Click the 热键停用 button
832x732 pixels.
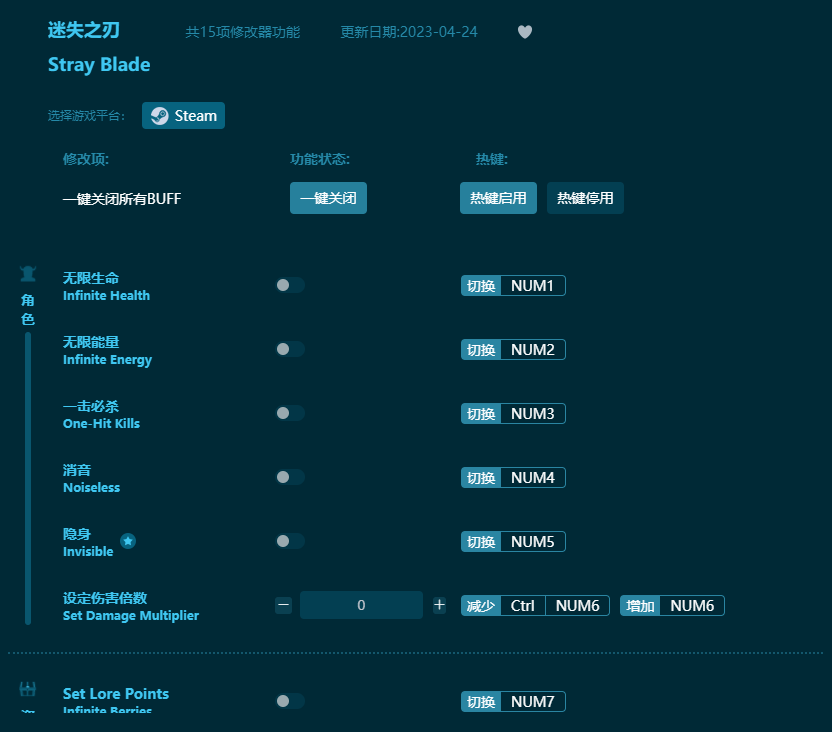(x=585, y=198)
